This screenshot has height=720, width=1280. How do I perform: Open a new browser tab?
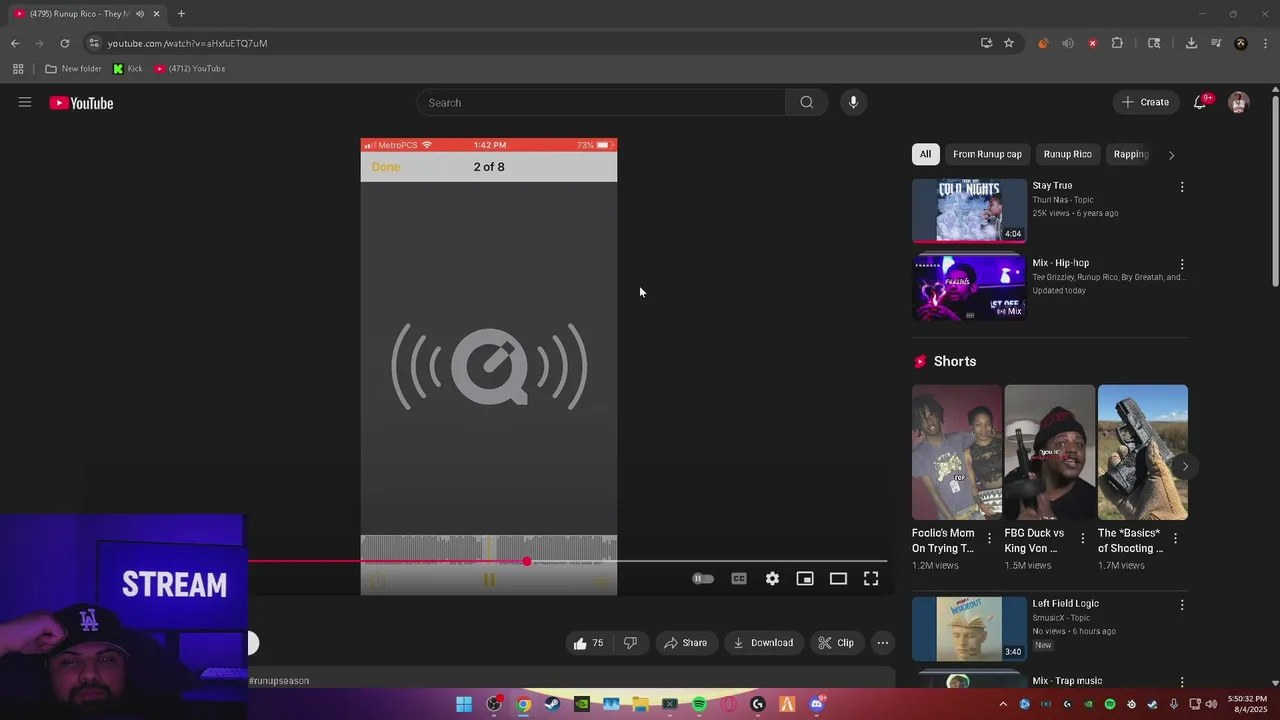pyautogui.click(x=181, y=14)
